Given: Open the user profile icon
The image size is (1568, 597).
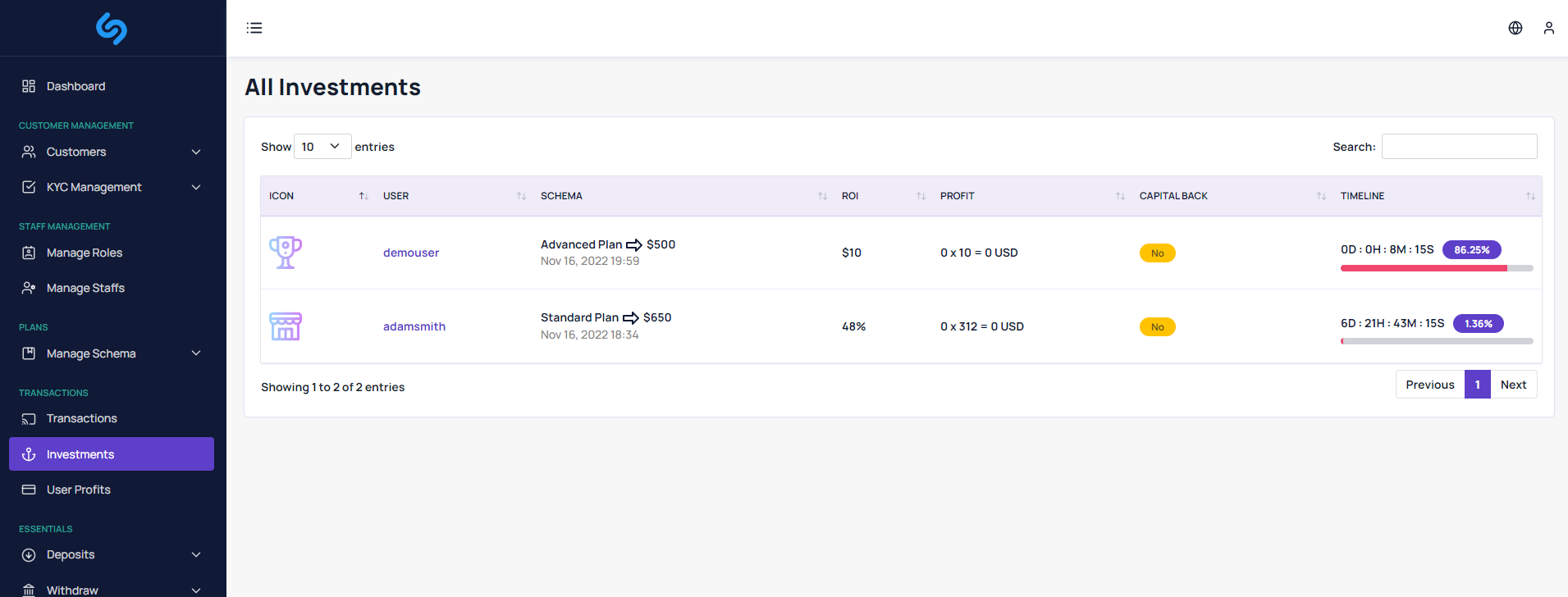Looking at the screenshot, I should [1548, 28].
